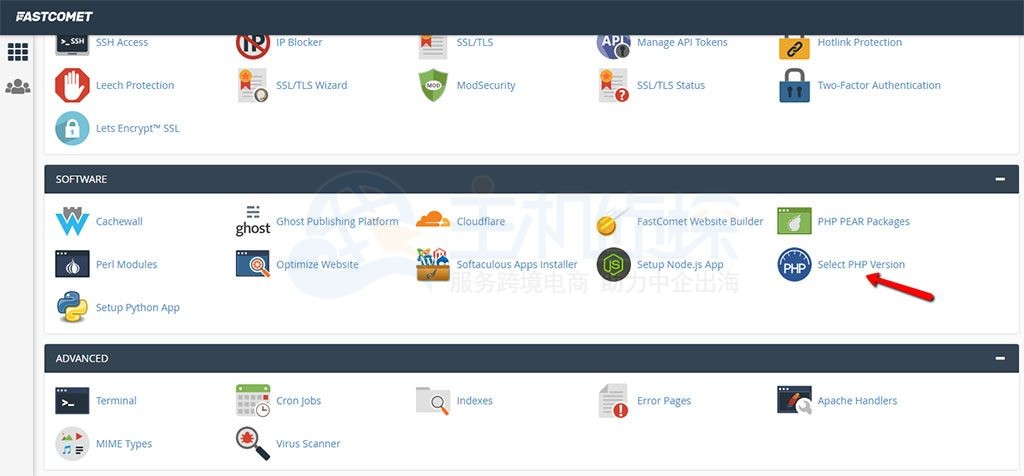Collapse the Software section
1024x476 pixels.
pos(1000,179)
